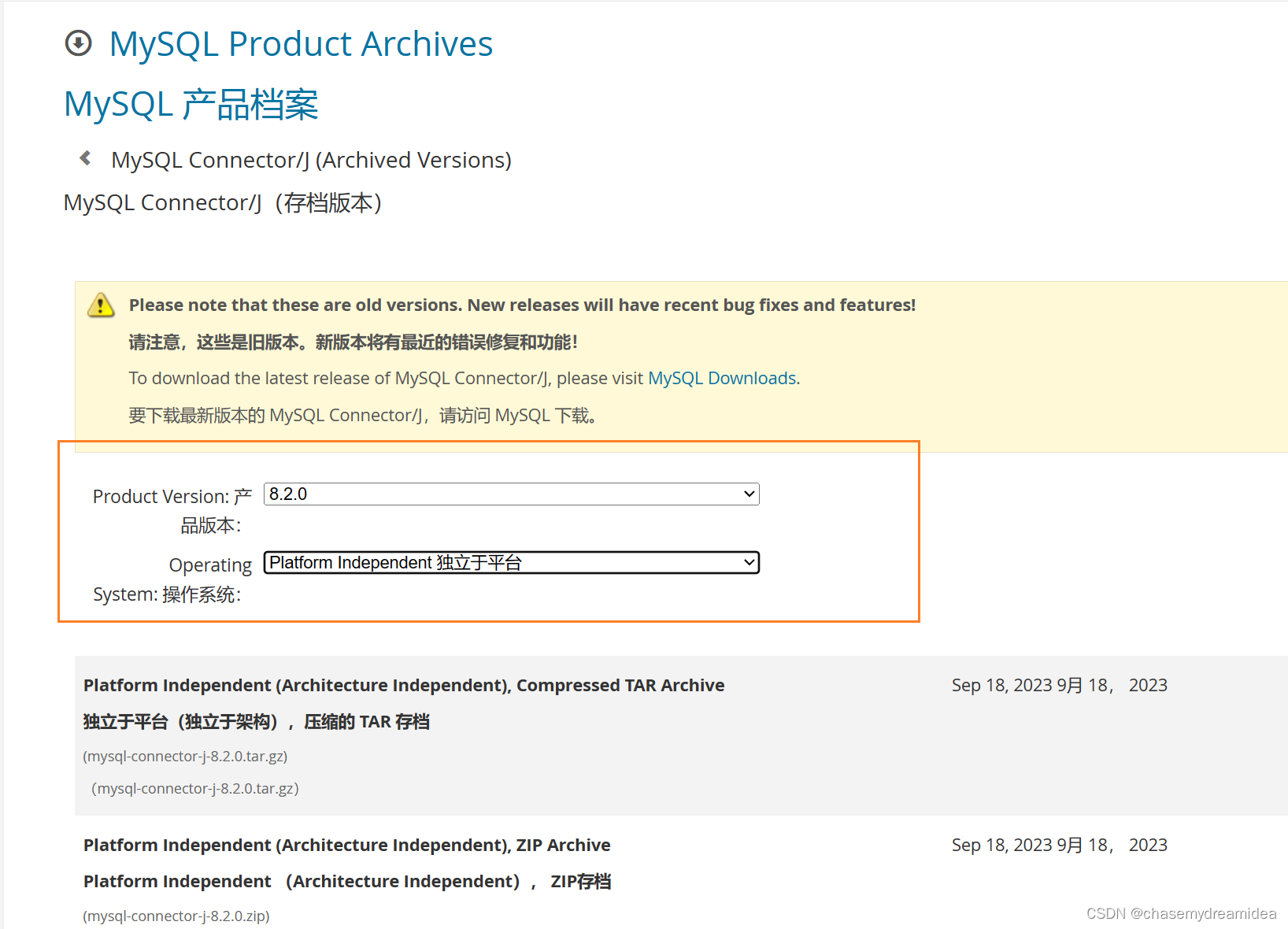Click the 请注意，这些是旧版本 warning line
1288x929 pixels.
point(353,342)
